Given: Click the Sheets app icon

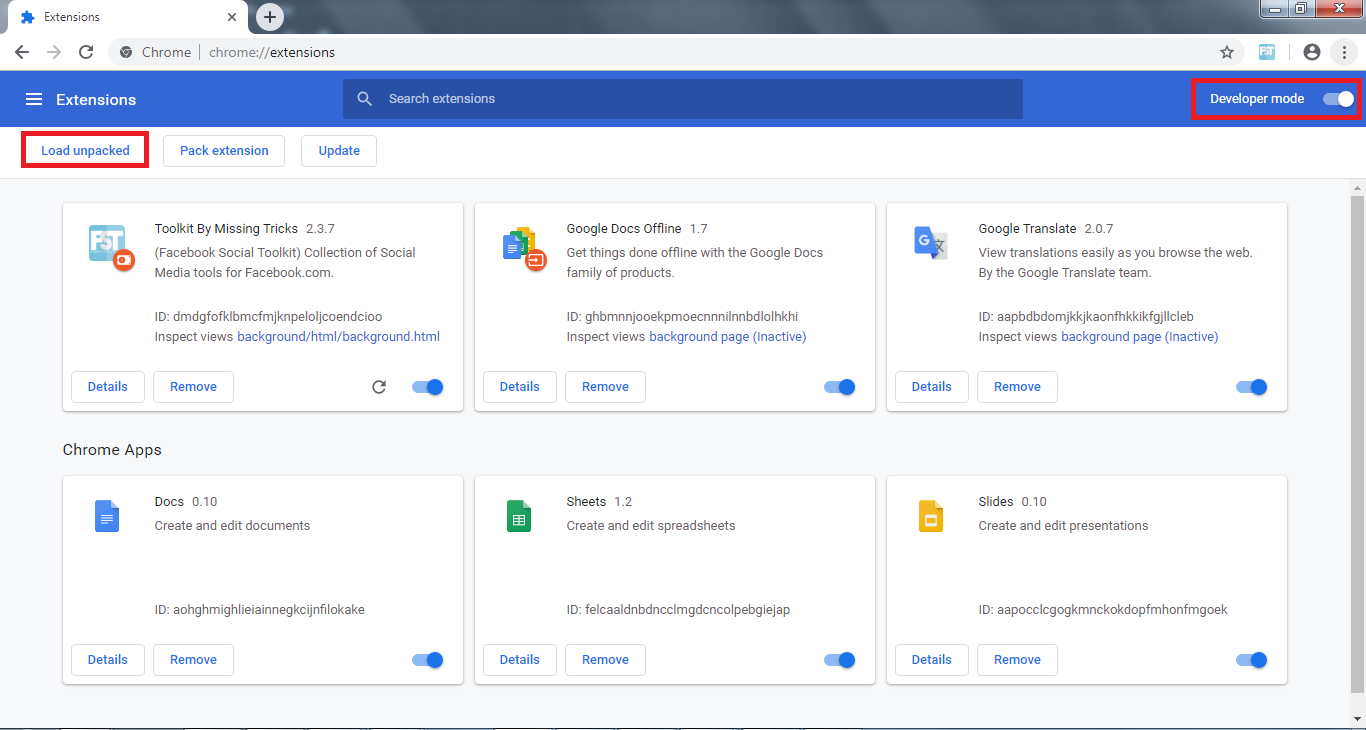Looking at the screenshot, I should click(519, 515).
